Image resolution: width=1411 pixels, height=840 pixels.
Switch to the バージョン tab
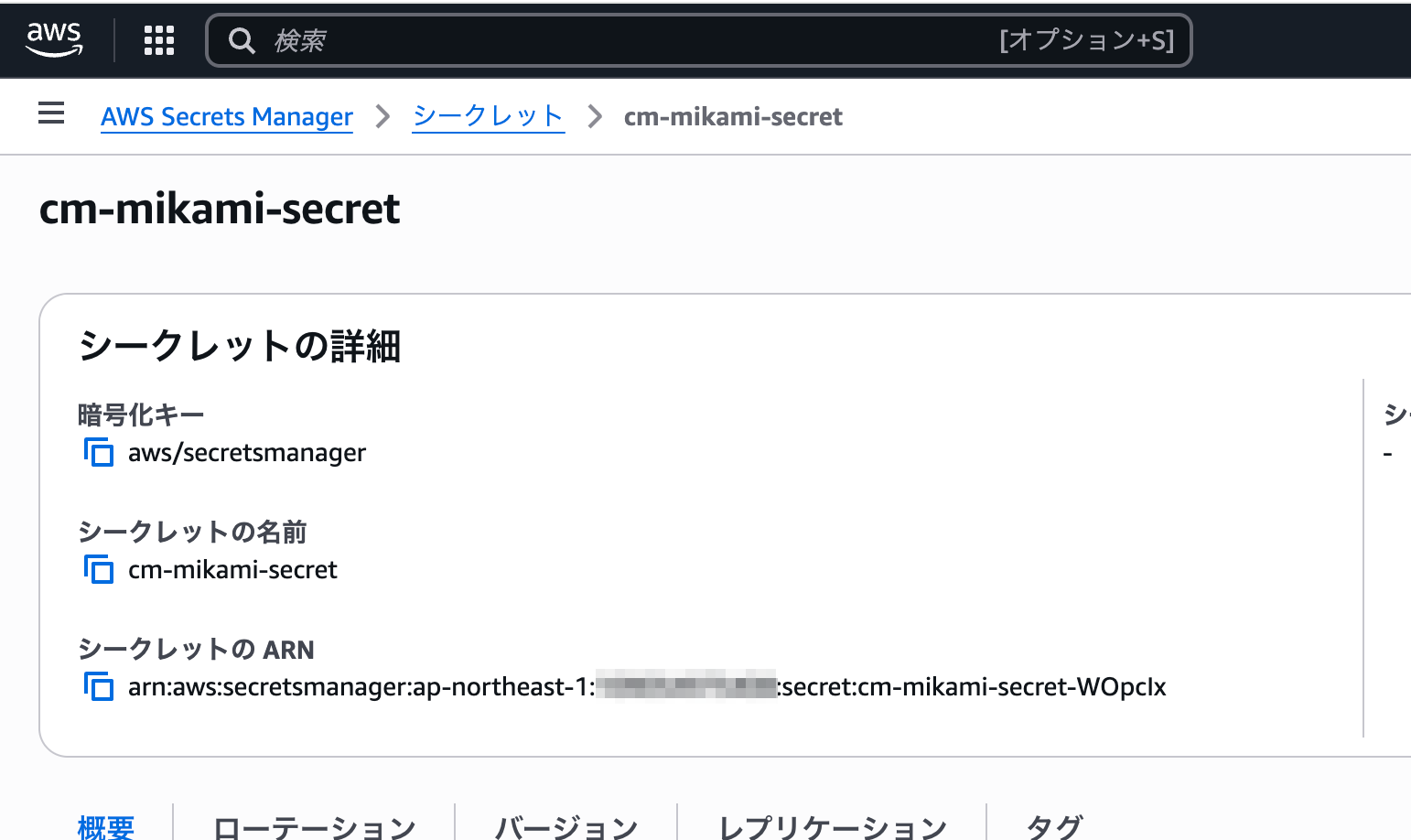[x=566, y=827]
